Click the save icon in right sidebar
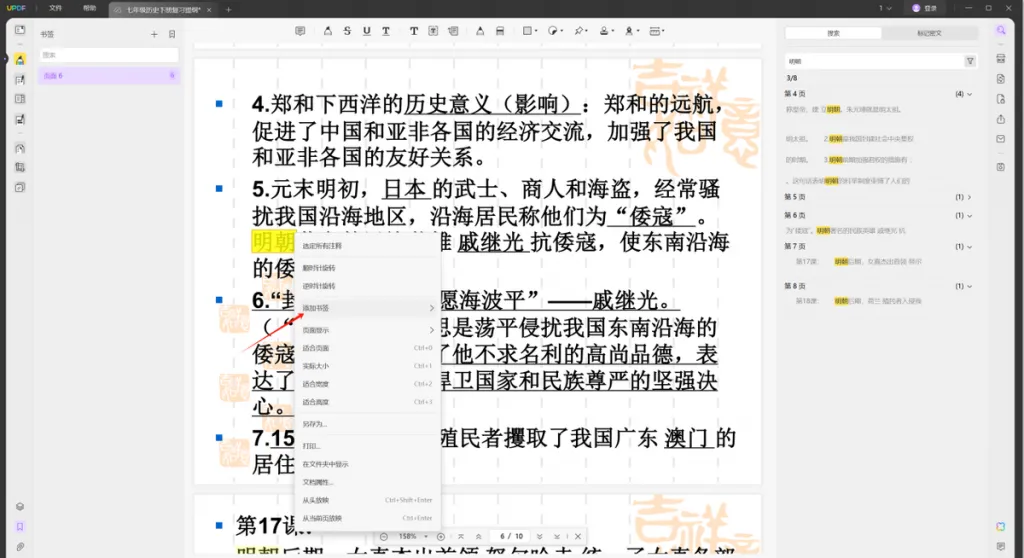The width and height of the screenshot is (1024, 558). [1000, 167]
